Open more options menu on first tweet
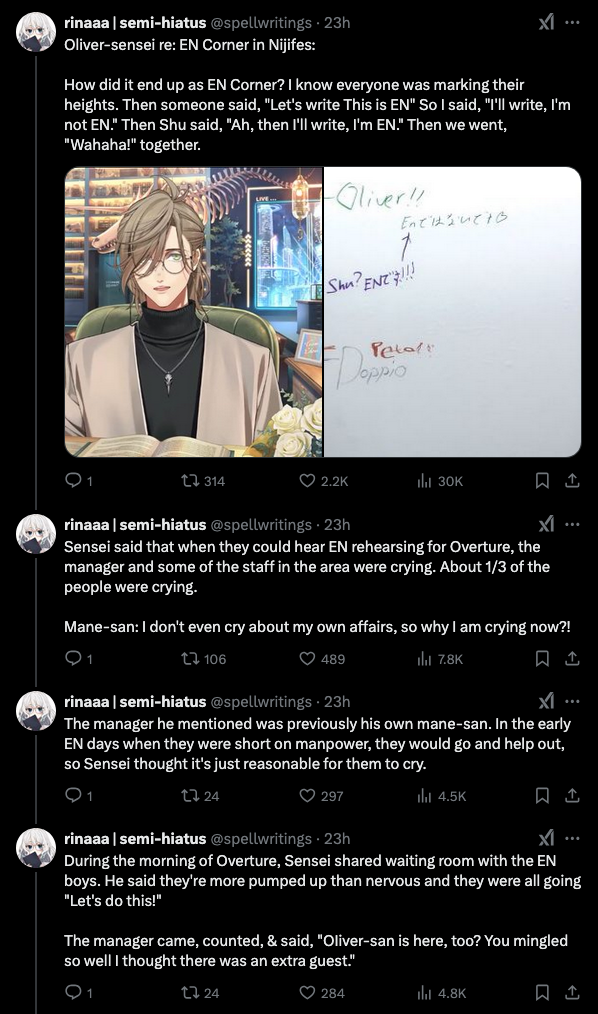Viewport: 598px width, 1014px height. [572, 23]
